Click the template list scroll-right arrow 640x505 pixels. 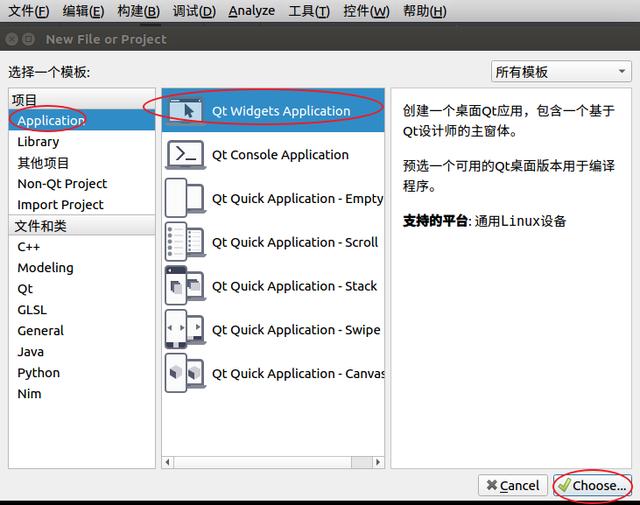378,462
